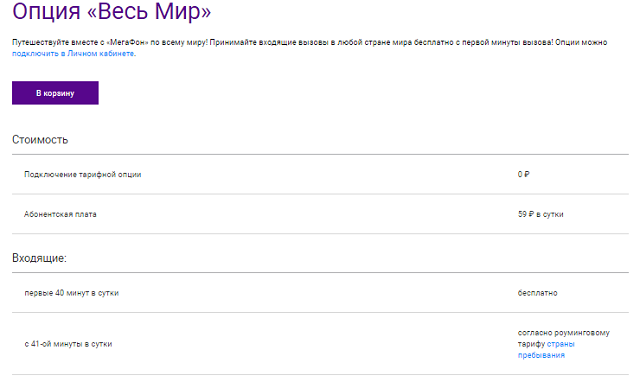
Task: Select the «Абонентская плата» row label
Action: tap(60, 214)
